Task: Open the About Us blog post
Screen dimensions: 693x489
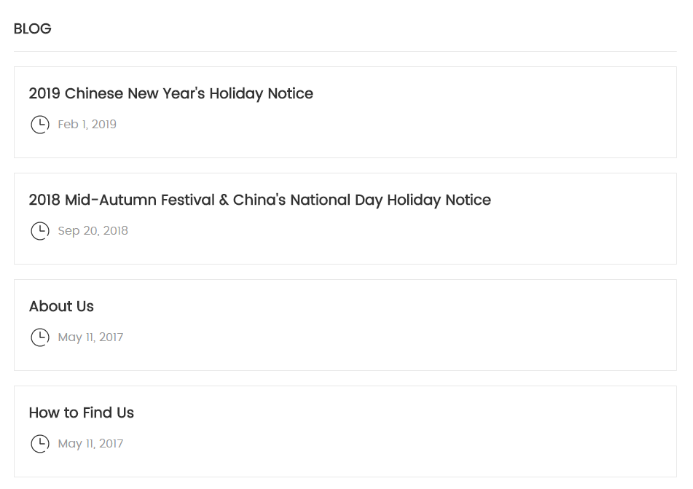Action: point(61,306)
